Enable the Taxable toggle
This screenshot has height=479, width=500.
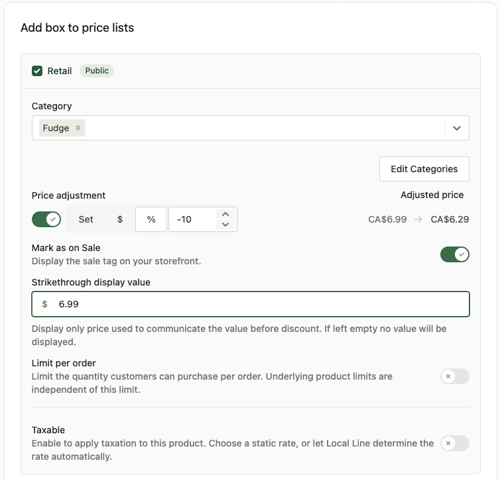tap(455, 443)
